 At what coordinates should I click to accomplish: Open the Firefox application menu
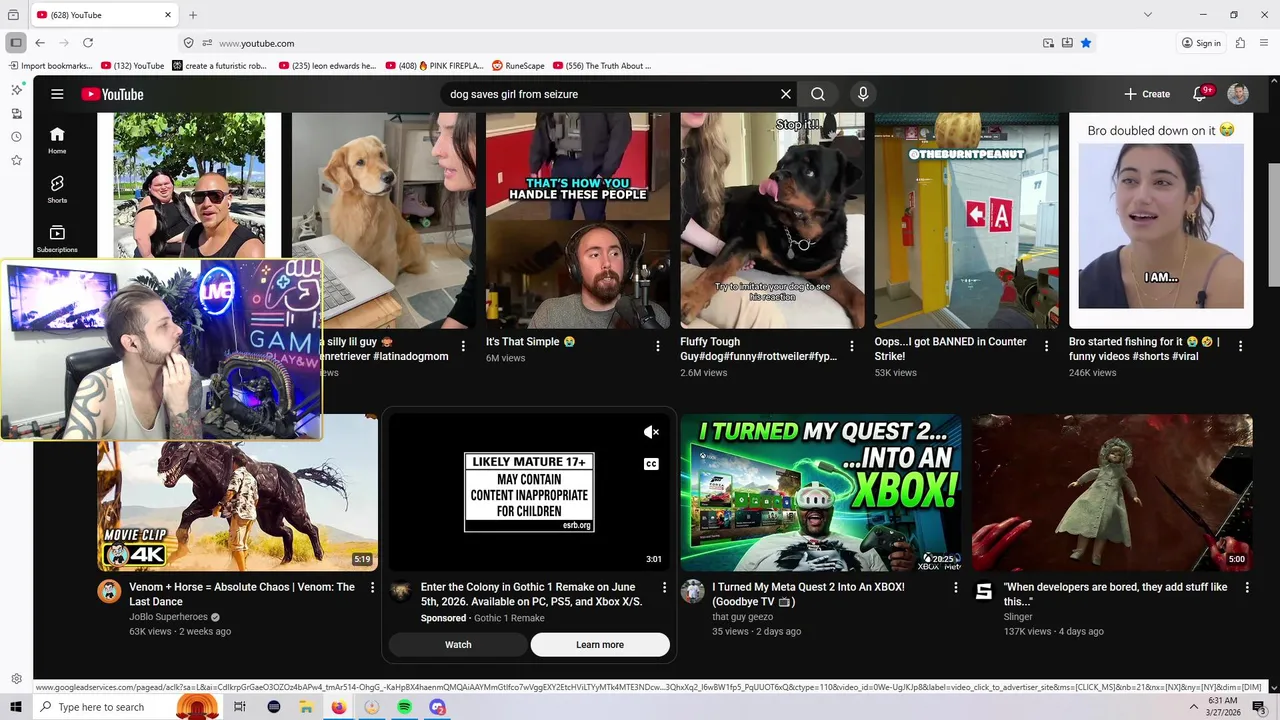[1265, 43]
